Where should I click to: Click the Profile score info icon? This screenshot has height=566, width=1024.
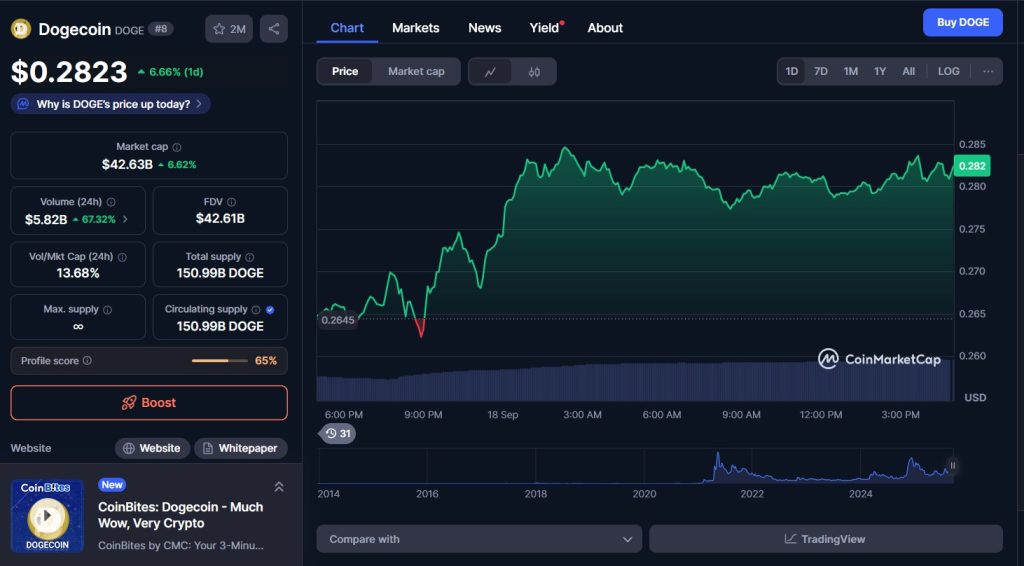(87, 361)
